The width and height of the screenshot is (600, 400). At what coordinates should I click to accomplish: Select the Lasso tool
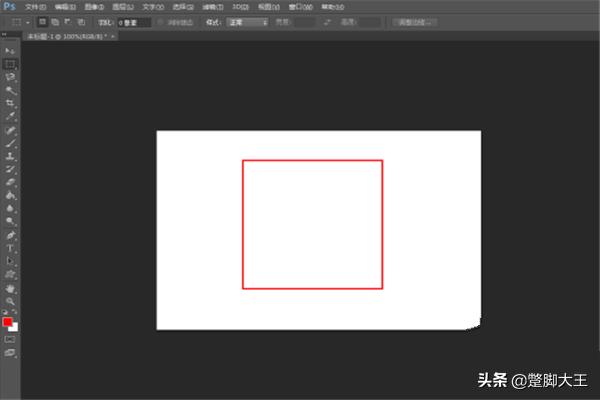pos(10,77)
